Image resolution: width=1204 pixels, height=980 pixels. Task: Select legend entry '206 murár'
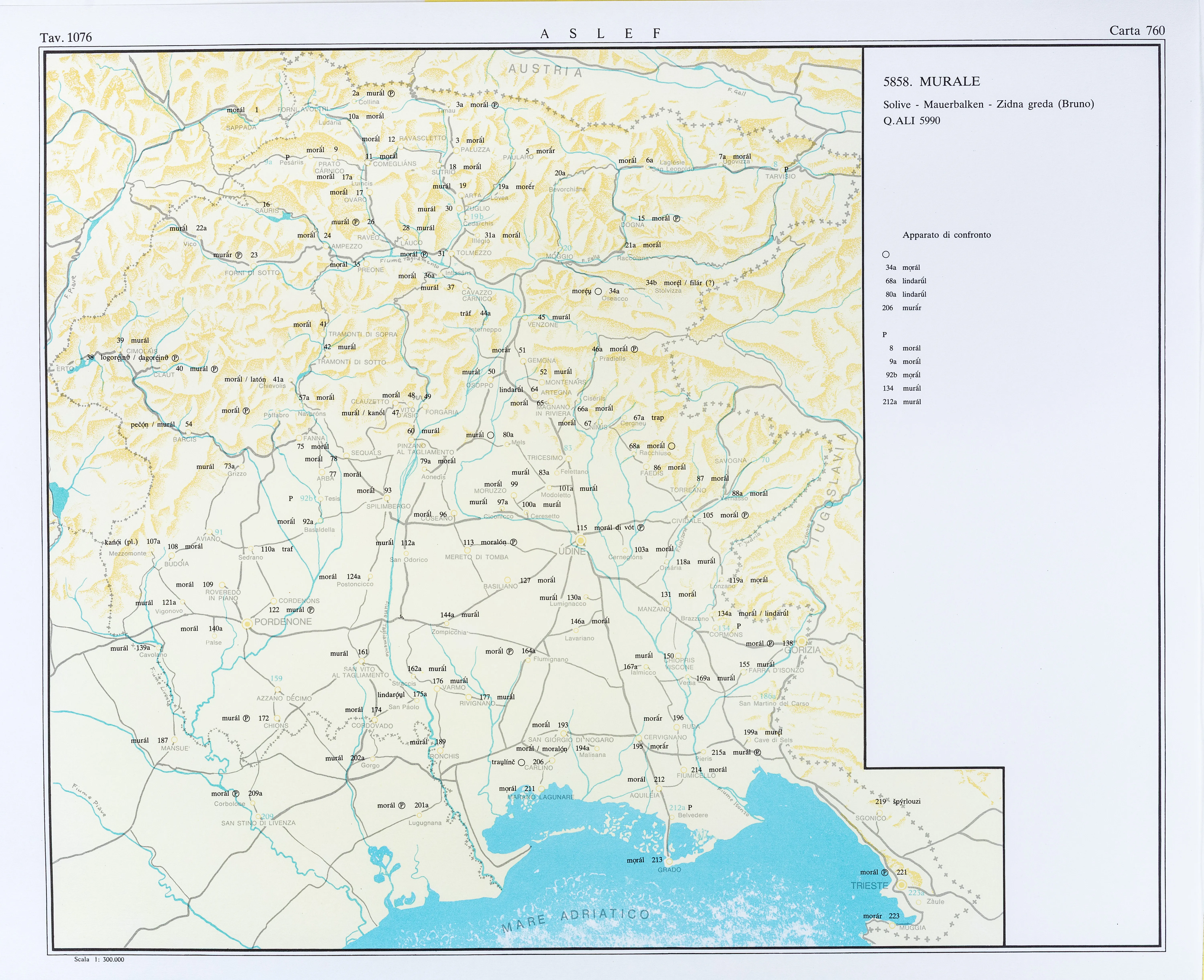coord(901,308)
